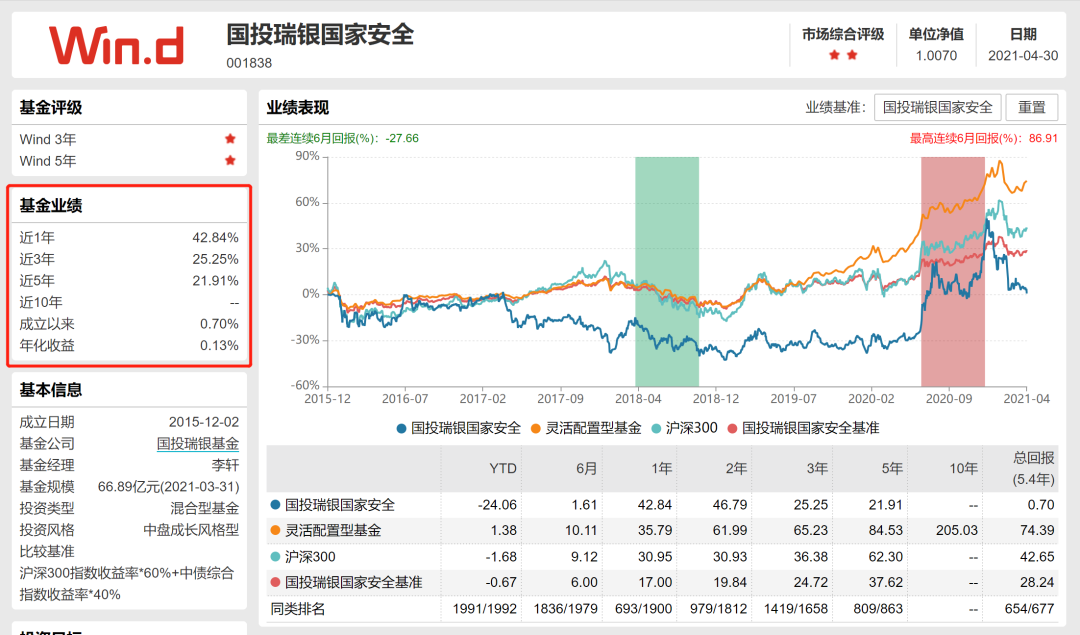Image resolution: width=1080 pixels, height=635 pixels.
Task: Click date value 2021-04-30
Action: [1023, 56]
